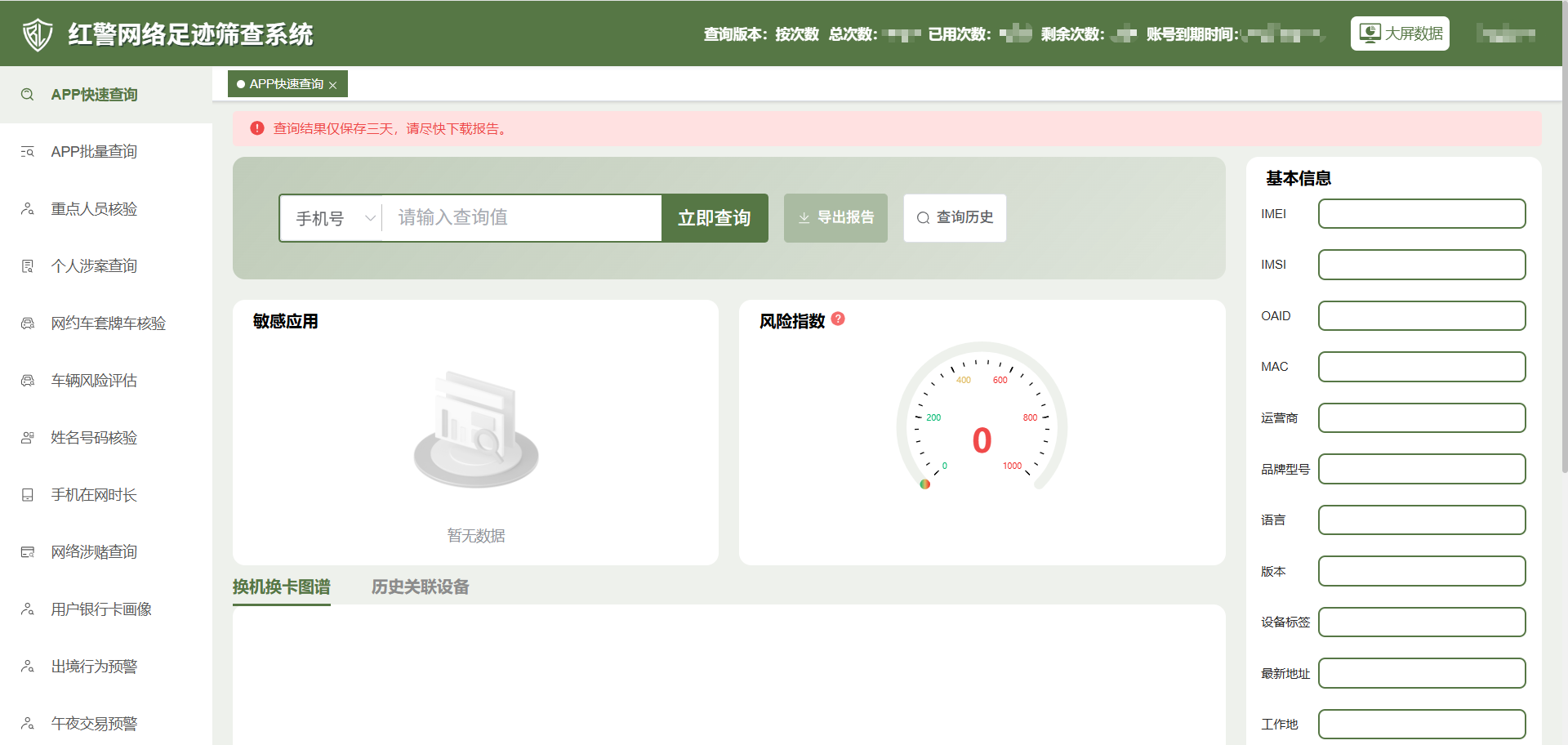
Task: Click the 网络涉赌查询 card icon
Action: (28, 552)
